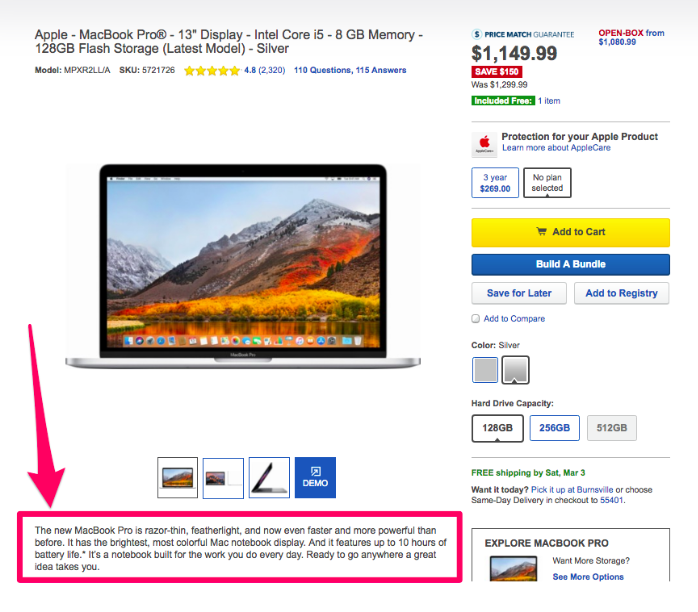Select the first laptop front-view thumbnail
This screenshot has height=612, width=698.
pyautogui.click(x=177, y=478)
